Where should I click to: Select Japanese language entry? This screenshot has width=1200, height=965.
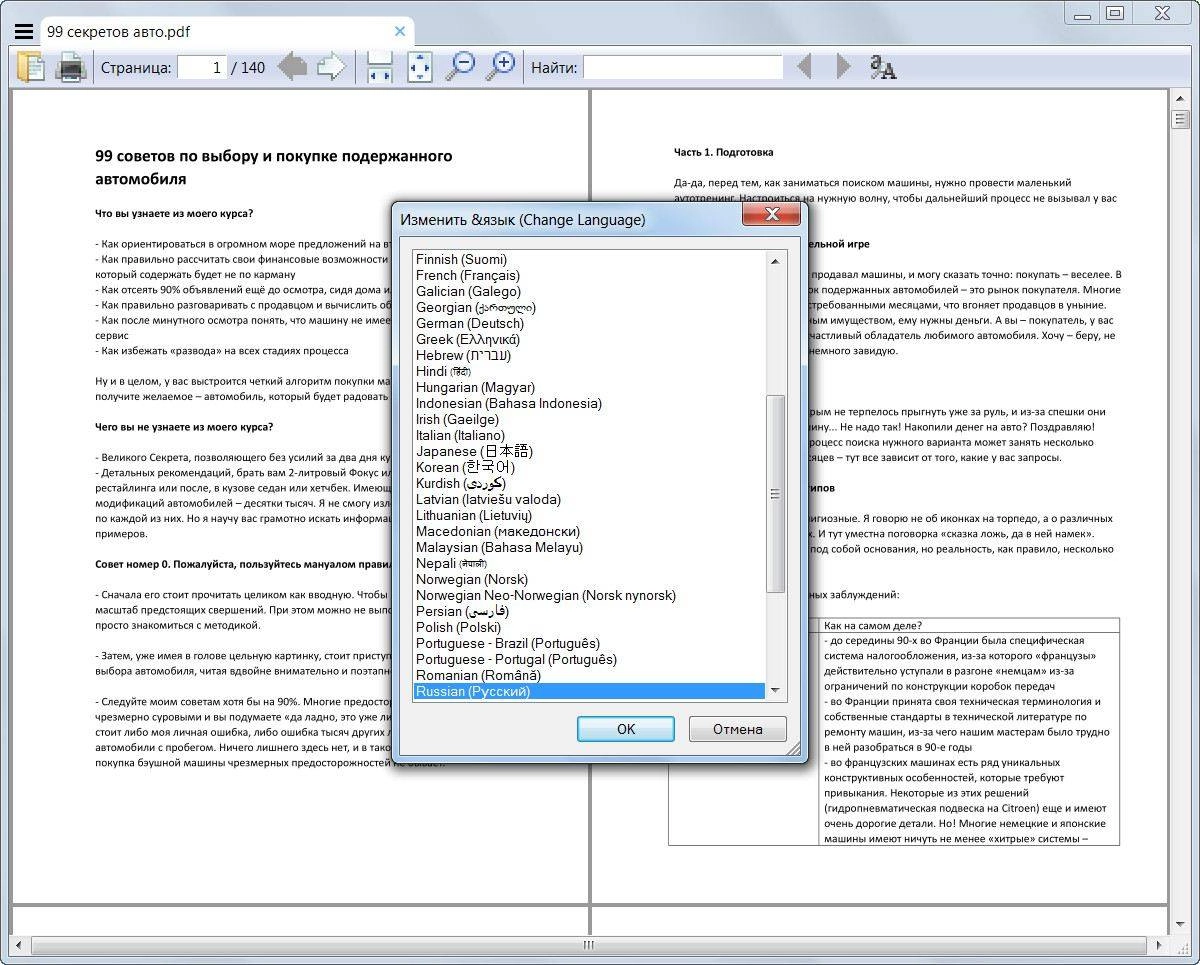click(589, 451)
